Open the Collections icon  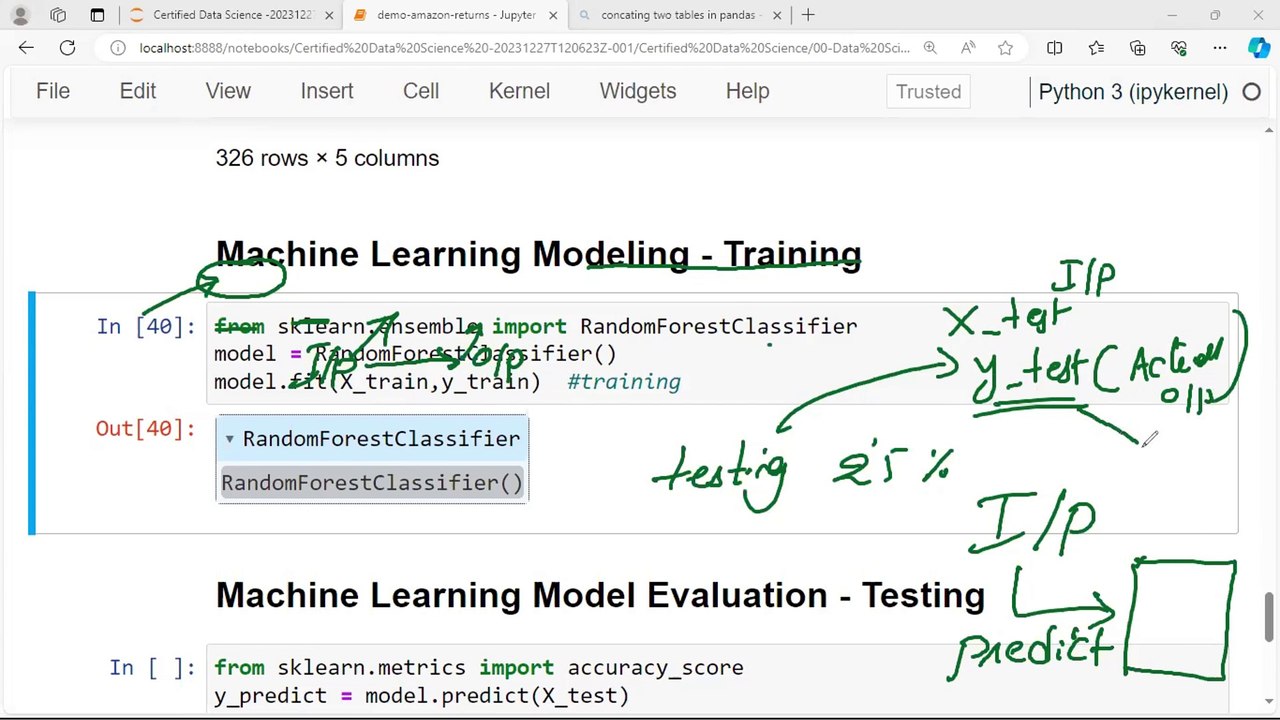click(x=1137, y=48)
